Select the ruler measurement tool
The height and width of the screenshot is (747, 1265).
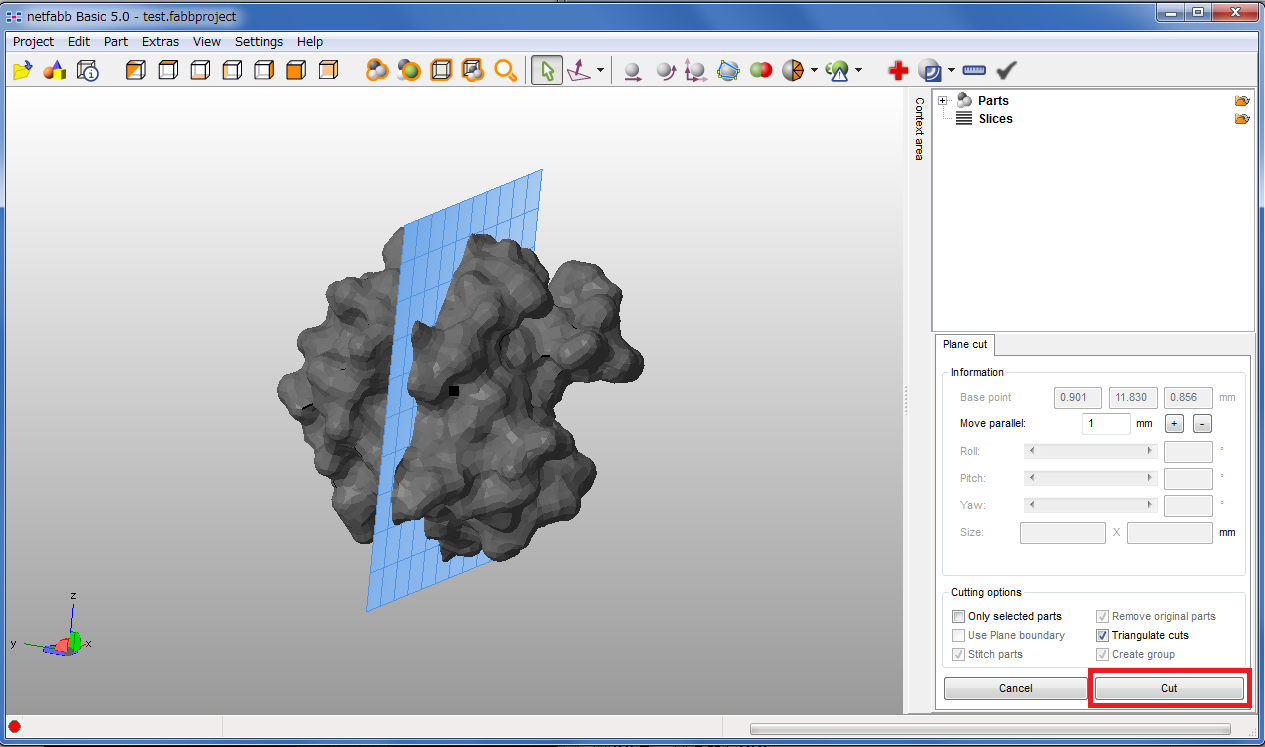coord(973,71)
